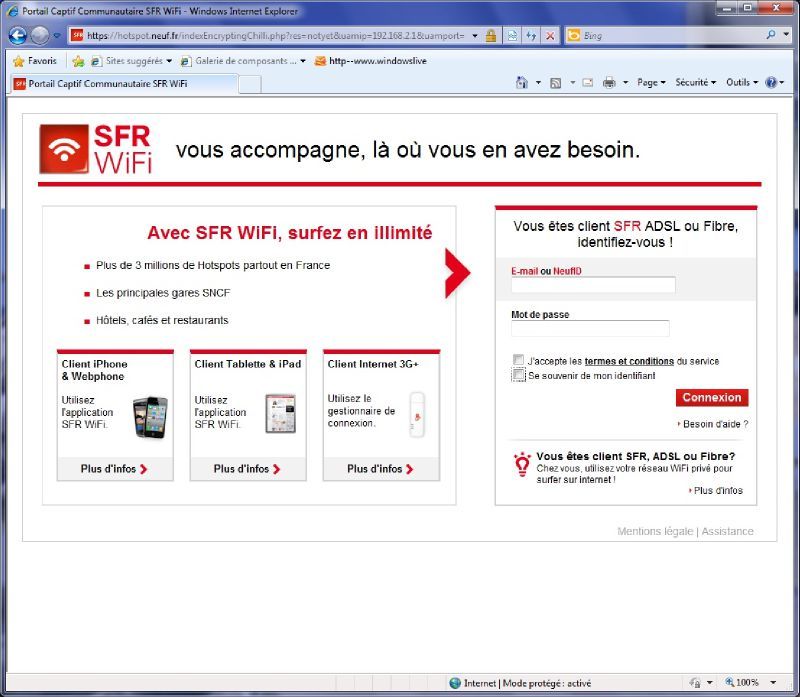
Task: Click the 3G+ USB key image
Action: pos(417,414)
